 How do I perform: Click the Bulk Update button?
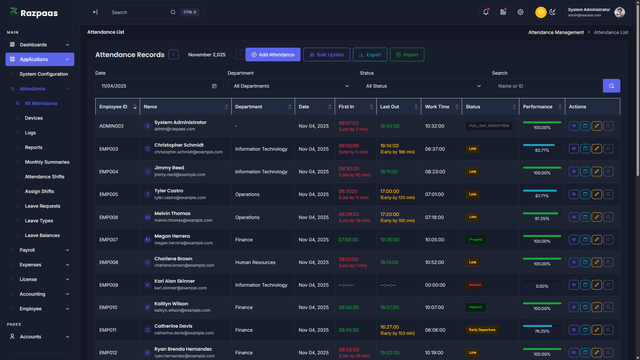point(327,55)
